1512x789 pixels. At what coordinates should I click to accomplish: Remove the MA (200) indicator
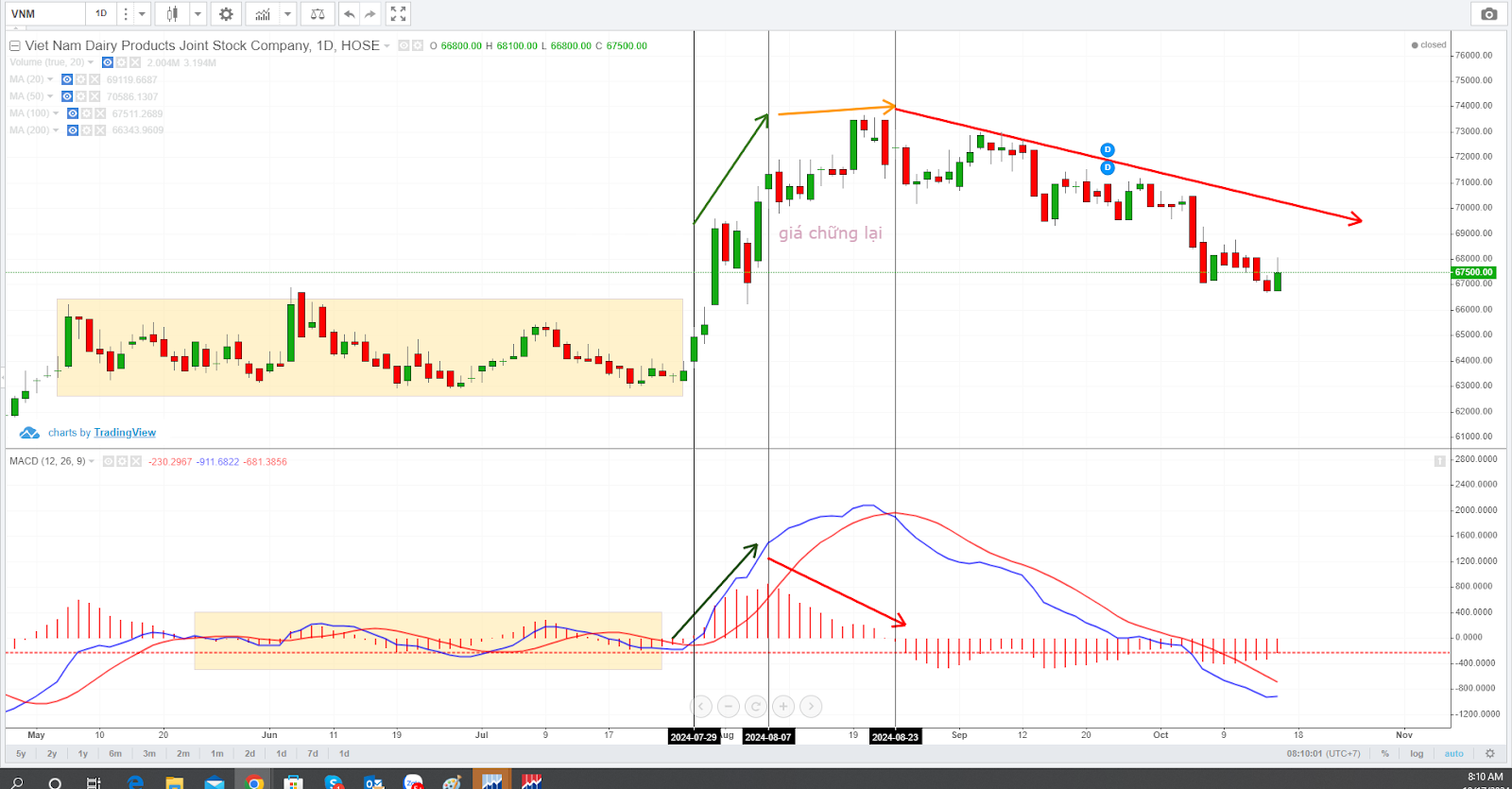(x=100, y=130)
